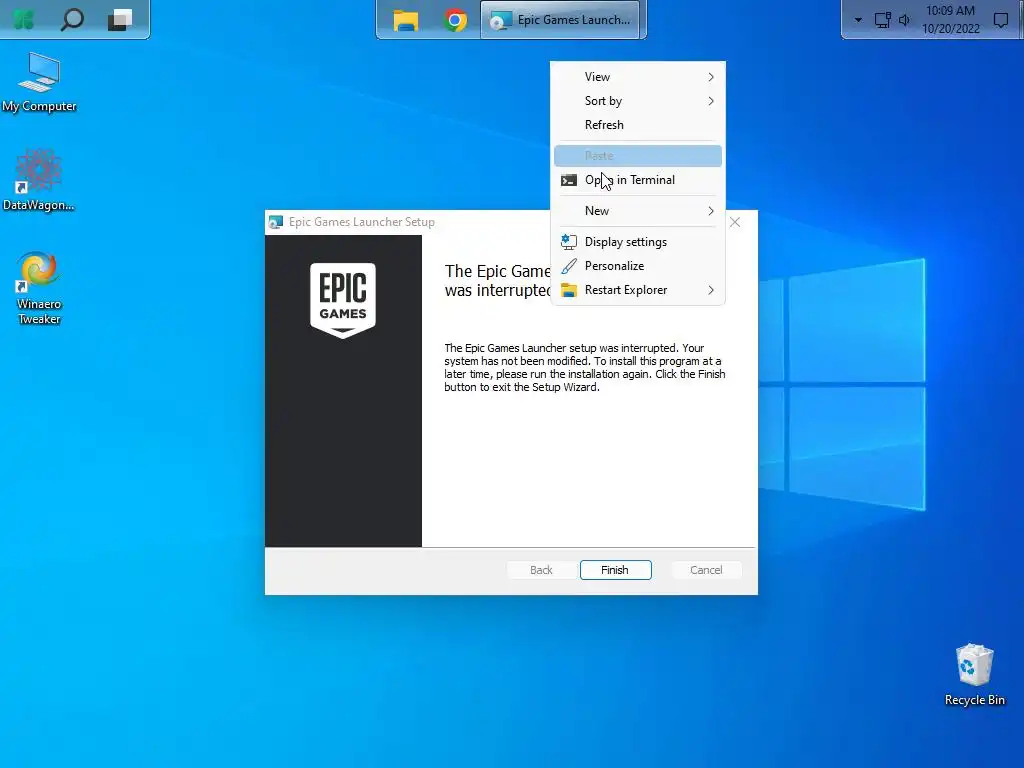Click the chevron arrow on Sort by

[711, 101]
